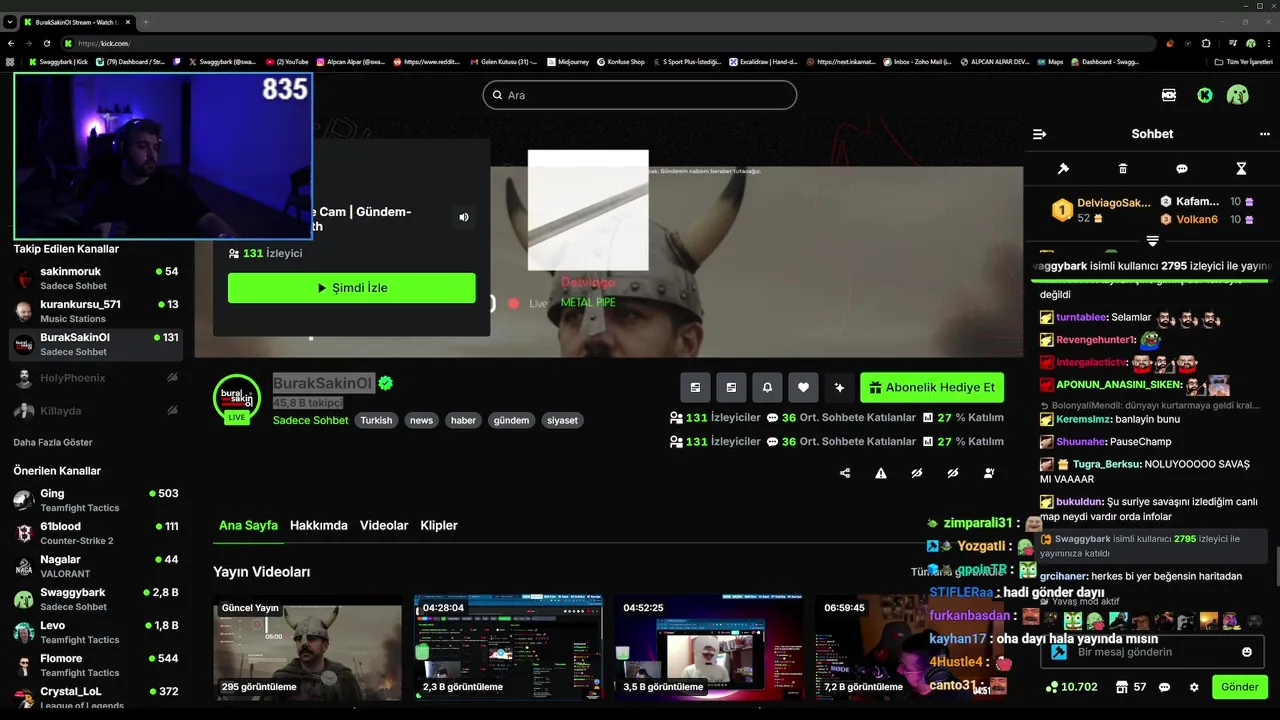The image size is (1280, 720).
Task: Click blue hammer icon in message box
Action: pyautogui.click(x=1058, y=652)
